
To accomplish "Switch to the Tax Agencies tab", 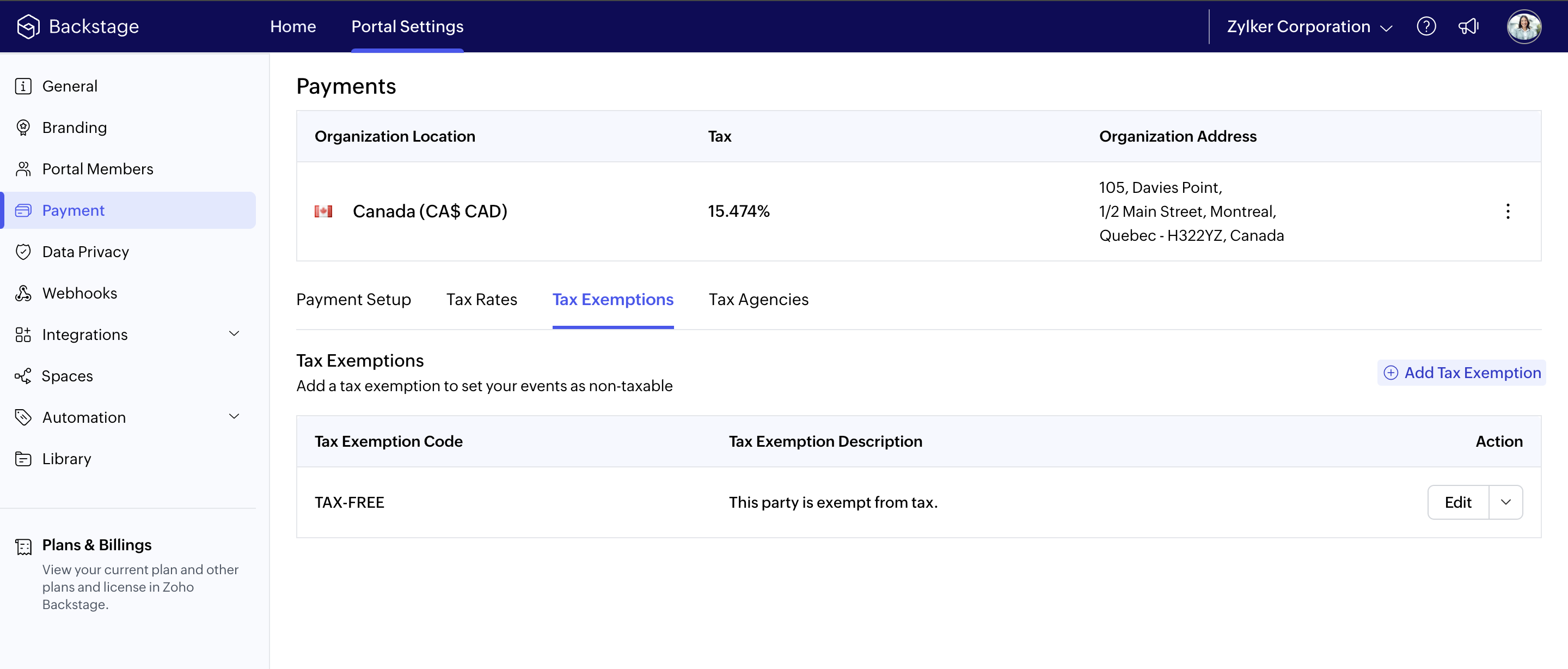I will pyautogui.click(x=758, y=300).
